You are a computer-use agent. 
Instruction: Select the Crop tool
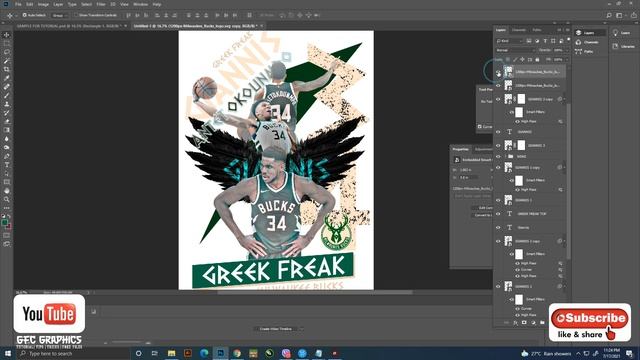(7, 69)
